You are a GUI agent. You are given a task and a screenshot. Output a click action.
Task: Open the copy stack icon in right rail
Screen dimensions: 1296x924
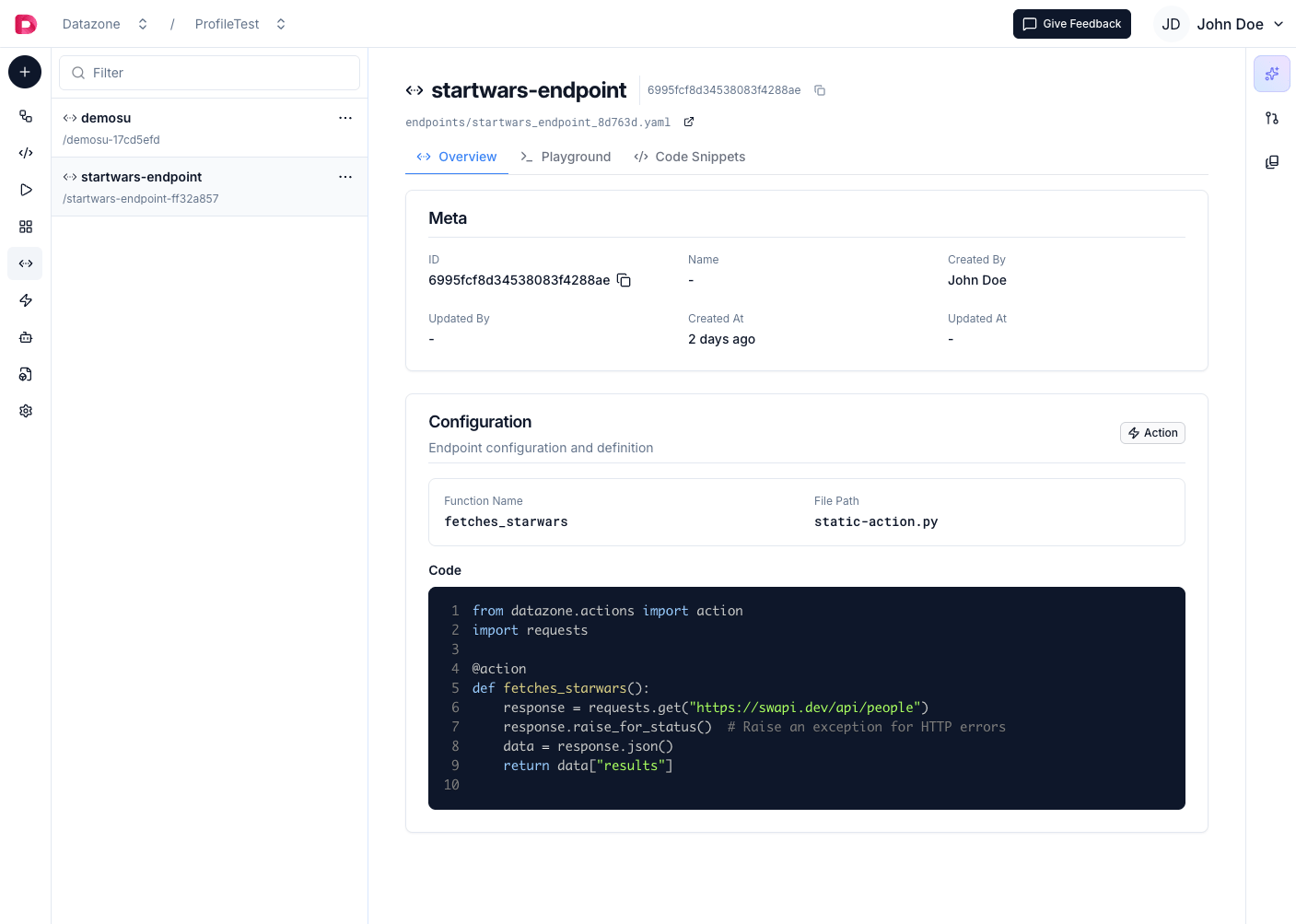click(x=1272, y=162)
